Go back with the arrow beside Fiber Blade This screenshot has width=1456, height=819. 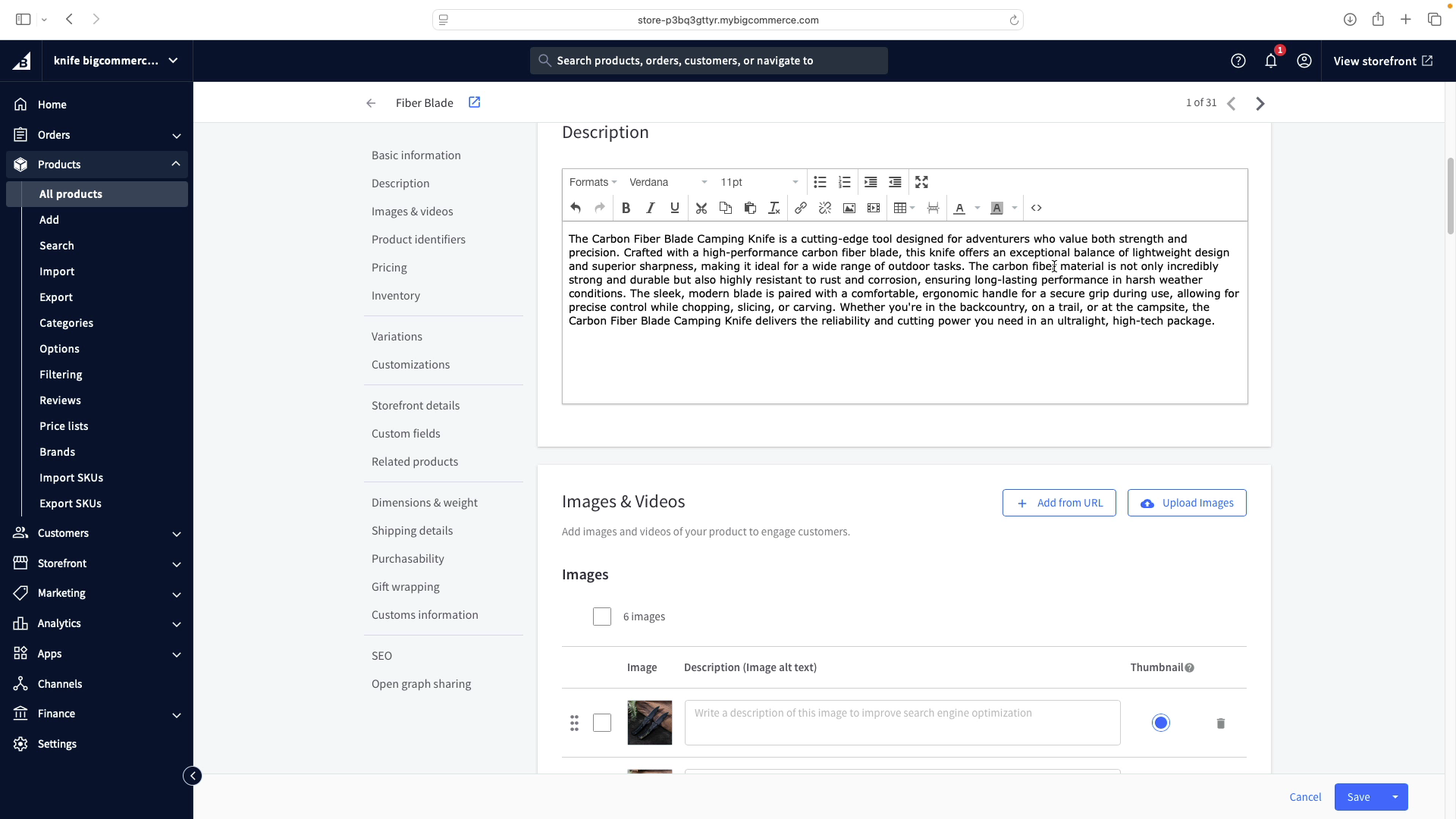pyautogui.click(x=371, y=103)
